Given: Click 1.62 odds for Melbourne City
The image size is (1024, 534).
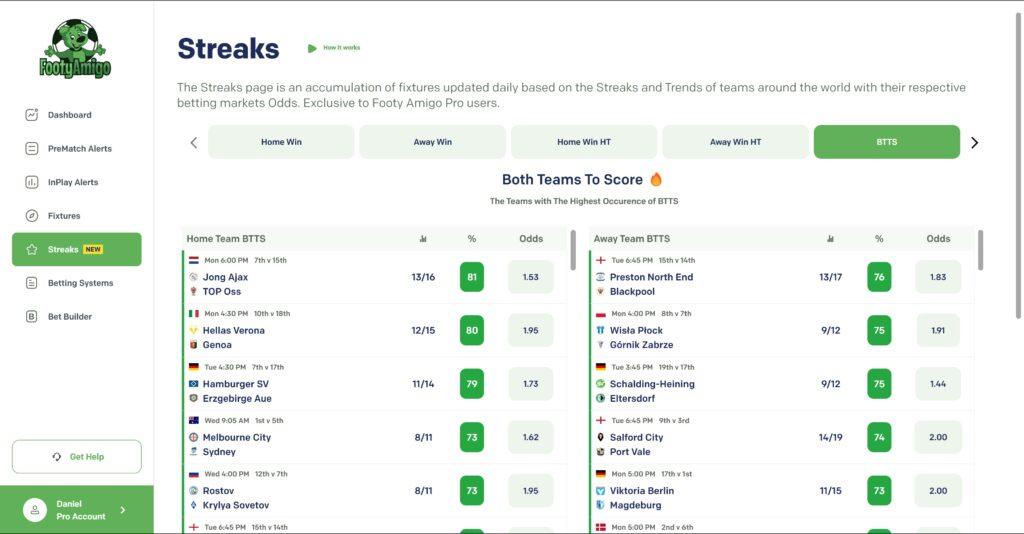Looking at the screenshot, I should pos(530,437).
